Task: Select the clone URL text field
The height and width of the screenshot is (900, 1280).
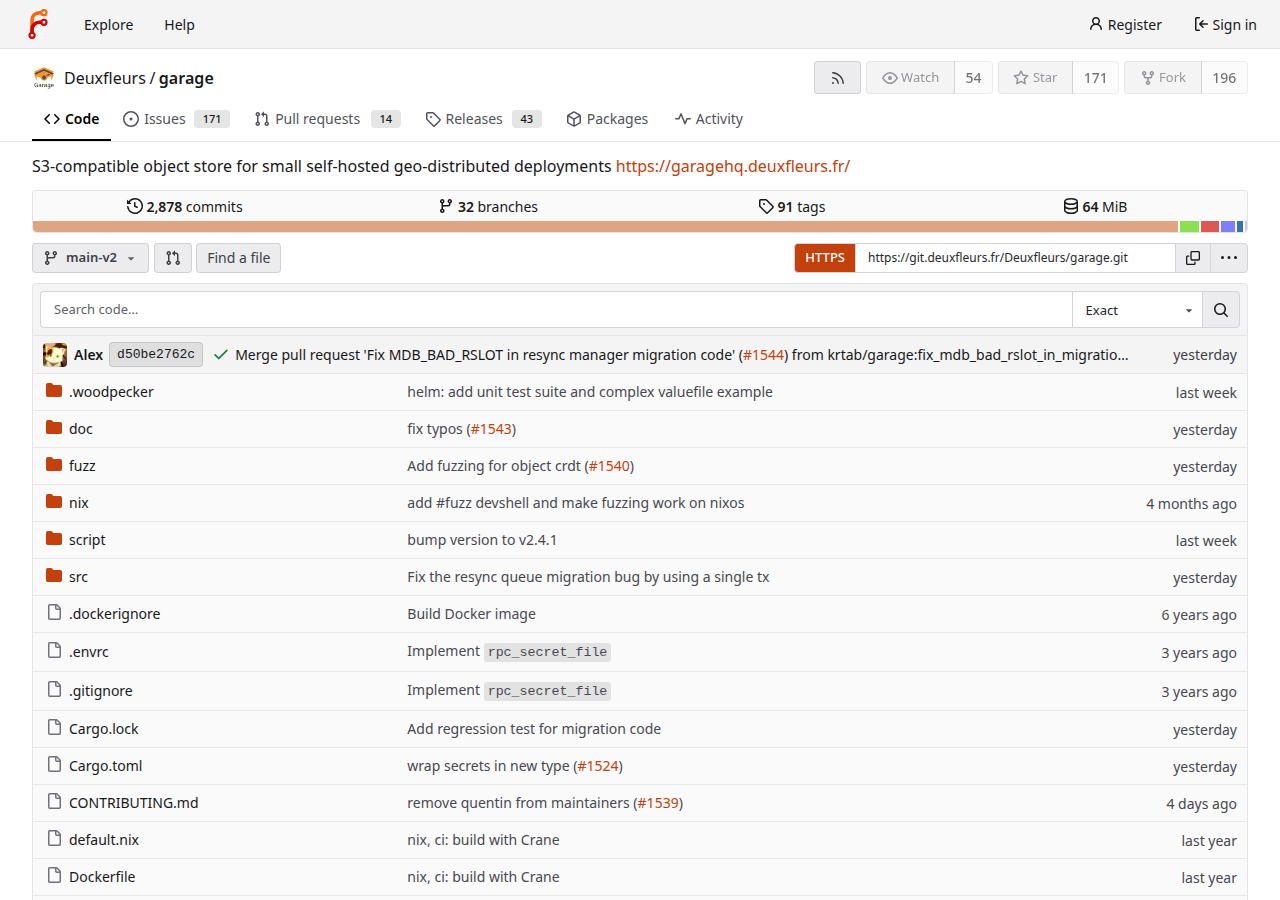Action: (1015, 258)
